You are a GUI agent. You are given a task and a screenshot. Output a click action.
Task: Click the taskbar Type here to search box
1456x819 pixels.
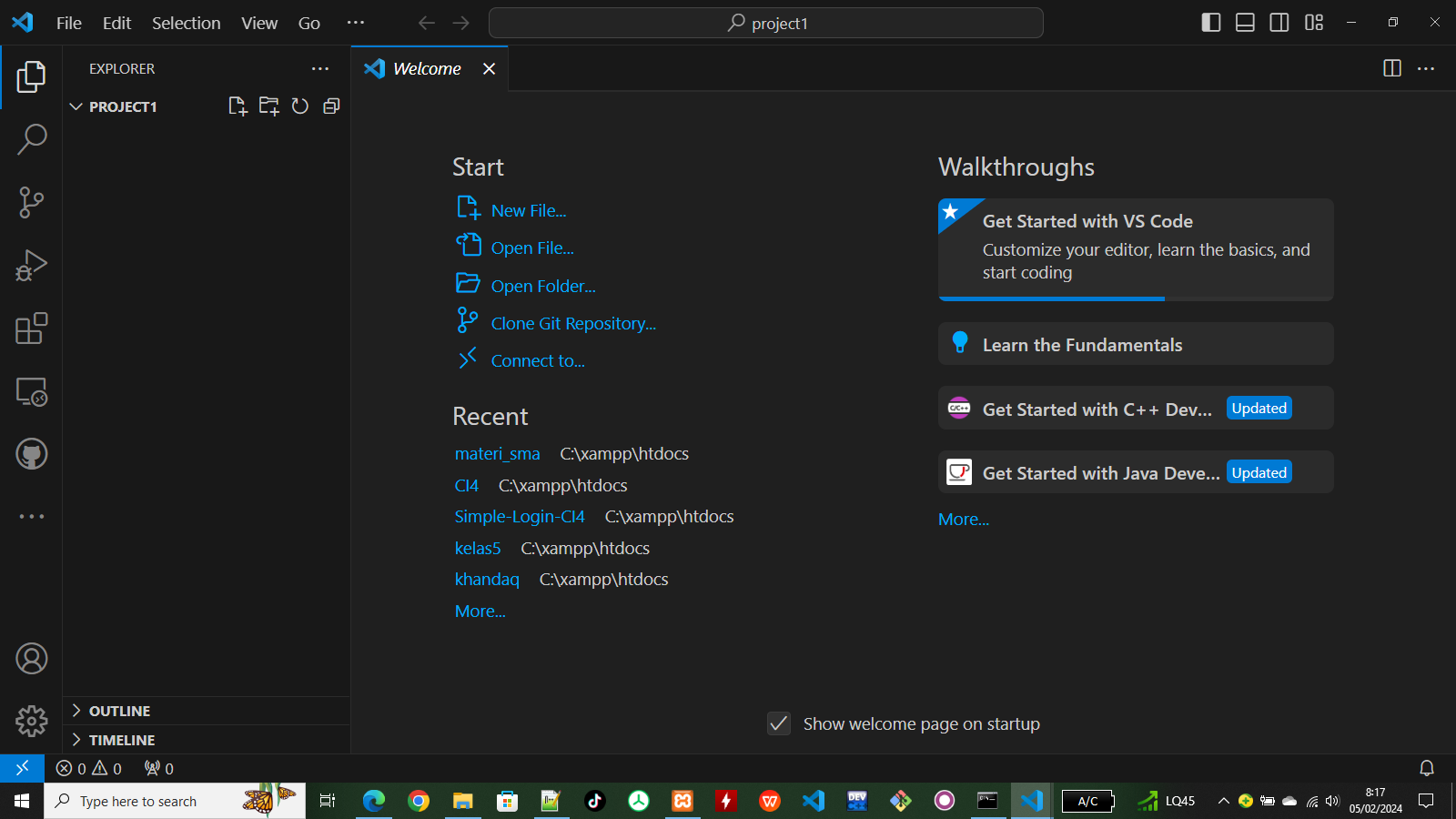[x=175, y=801]
